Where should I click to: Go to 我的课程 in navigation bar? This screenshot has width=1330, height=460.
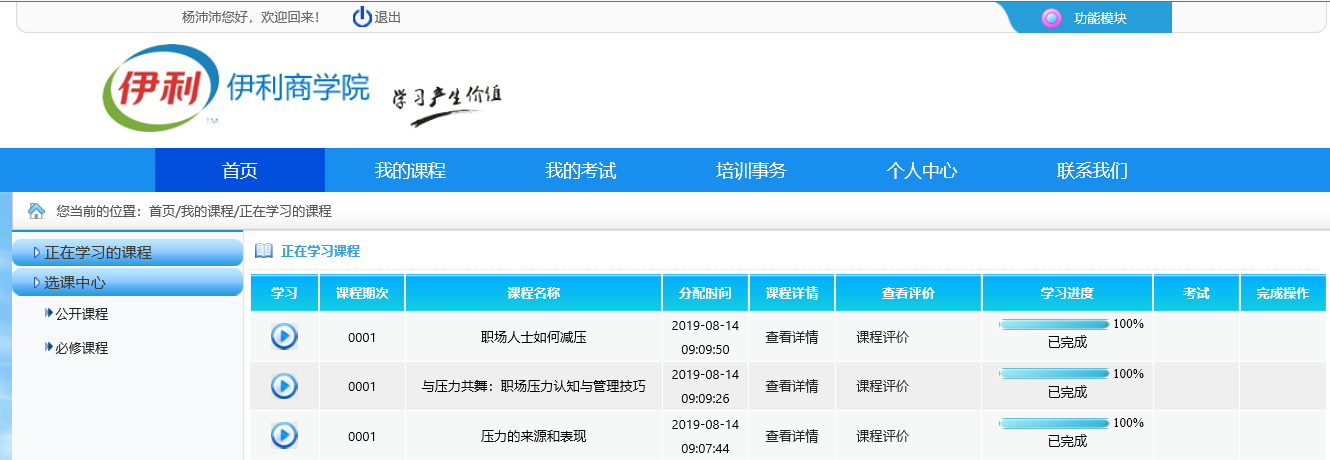410,171
